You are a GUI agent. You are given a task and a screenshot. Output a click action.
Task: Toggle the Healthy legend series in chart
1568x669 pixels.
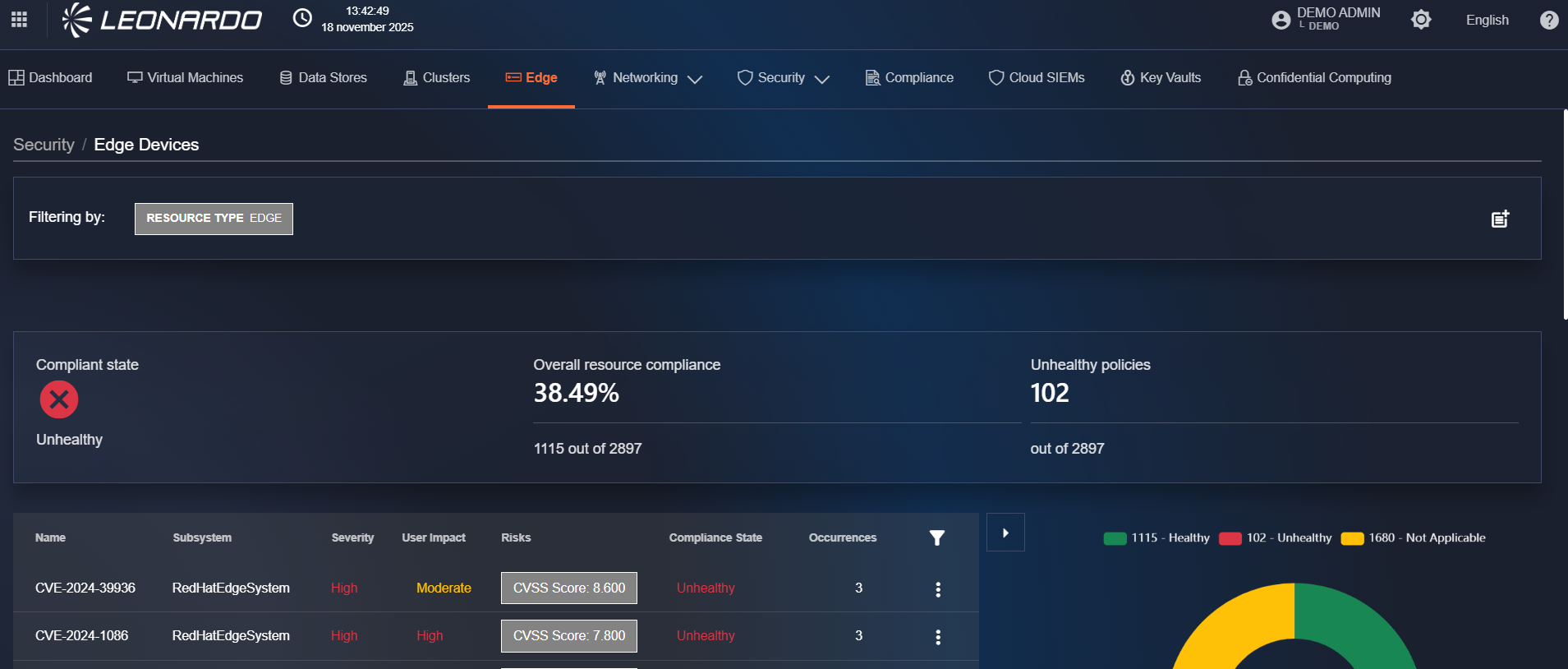pyautogui.click(x=1156, y=538)
